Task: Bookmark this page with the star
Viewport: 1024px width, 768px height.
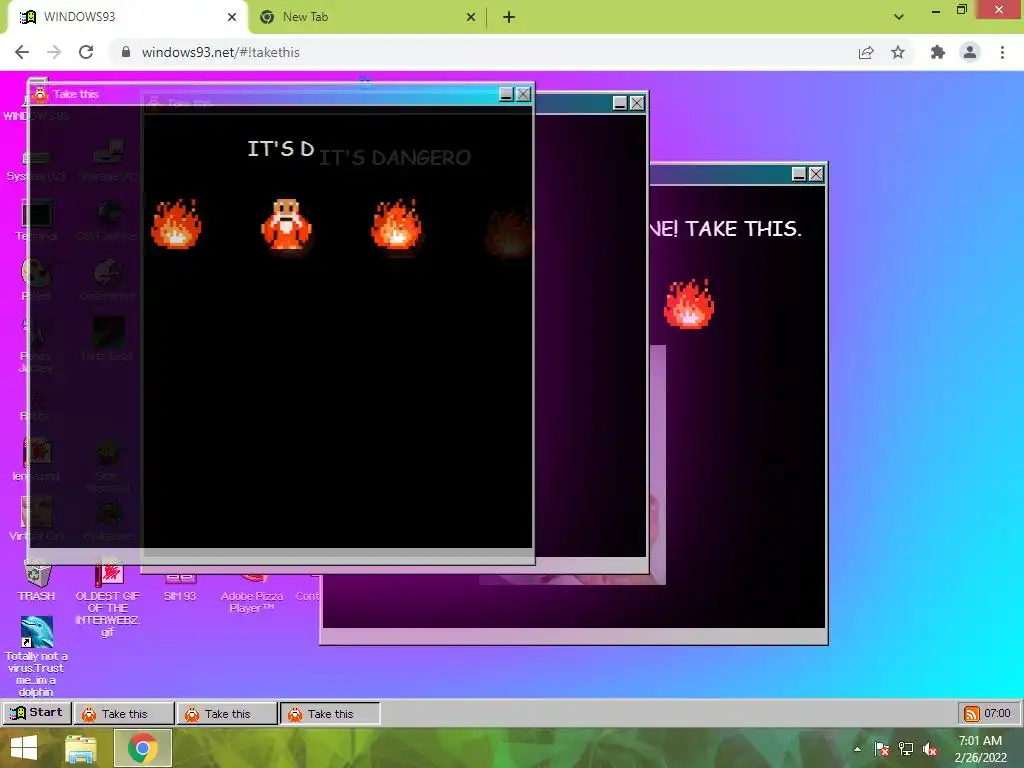Action: pyautogui.click(x=898, y=52)
